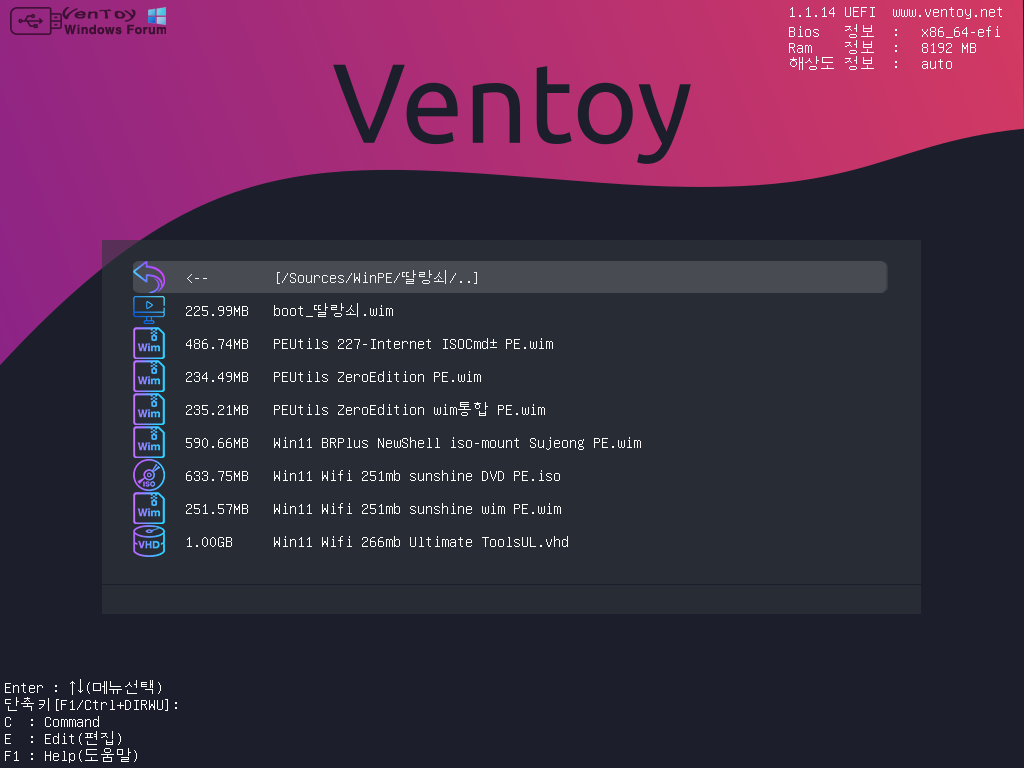
Task: Click the x86_64-efi Bios info value
Action: pos(961,32)
